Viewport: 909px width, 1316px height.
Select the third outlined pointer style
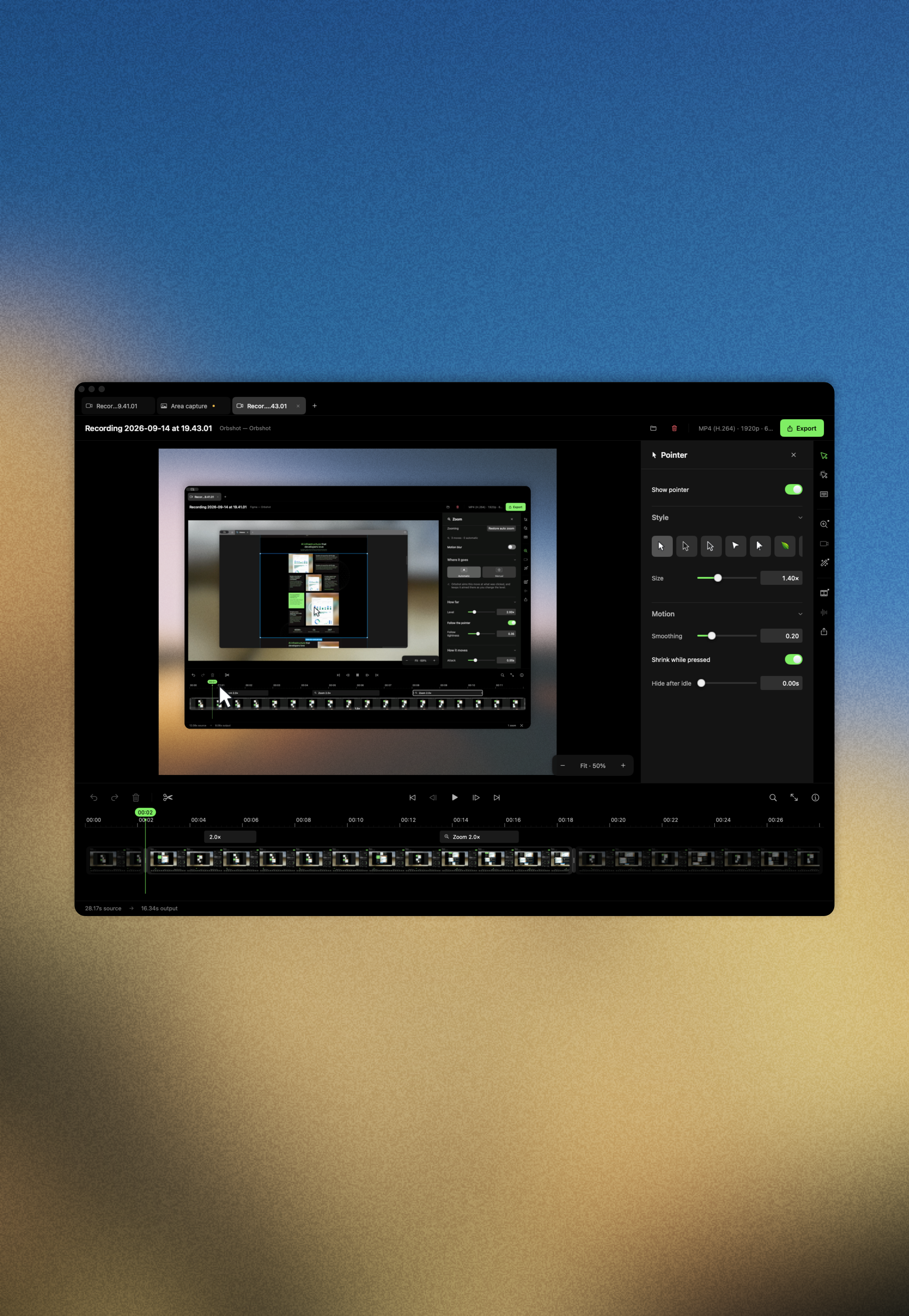(x=711, y=546)
